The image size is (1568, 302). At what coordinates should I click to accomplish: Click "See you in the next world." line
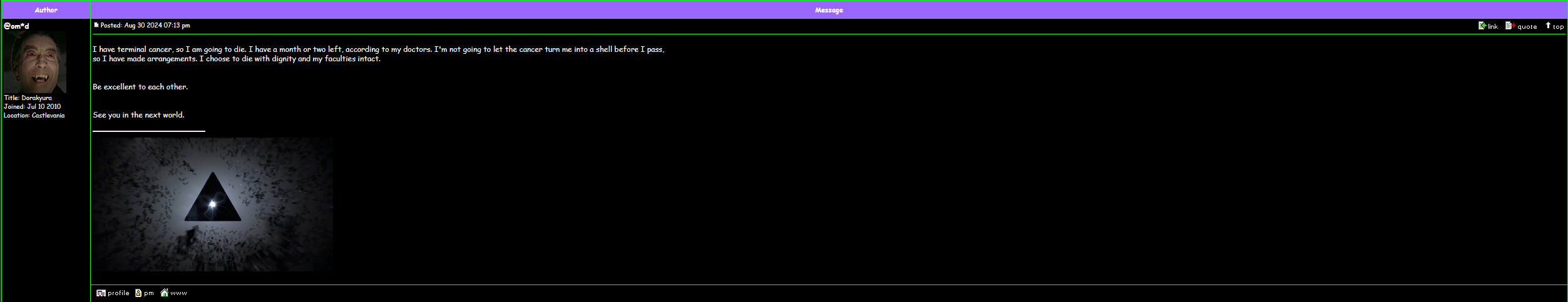138,115
